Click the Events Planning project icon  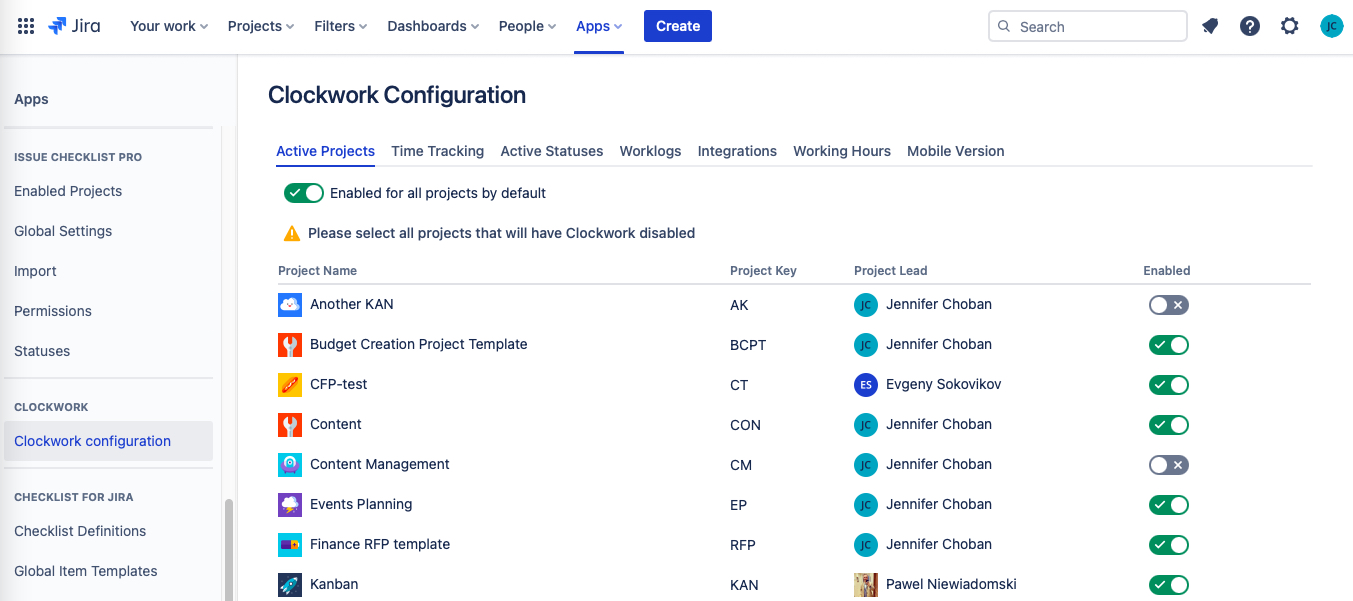tap(290, 504)
